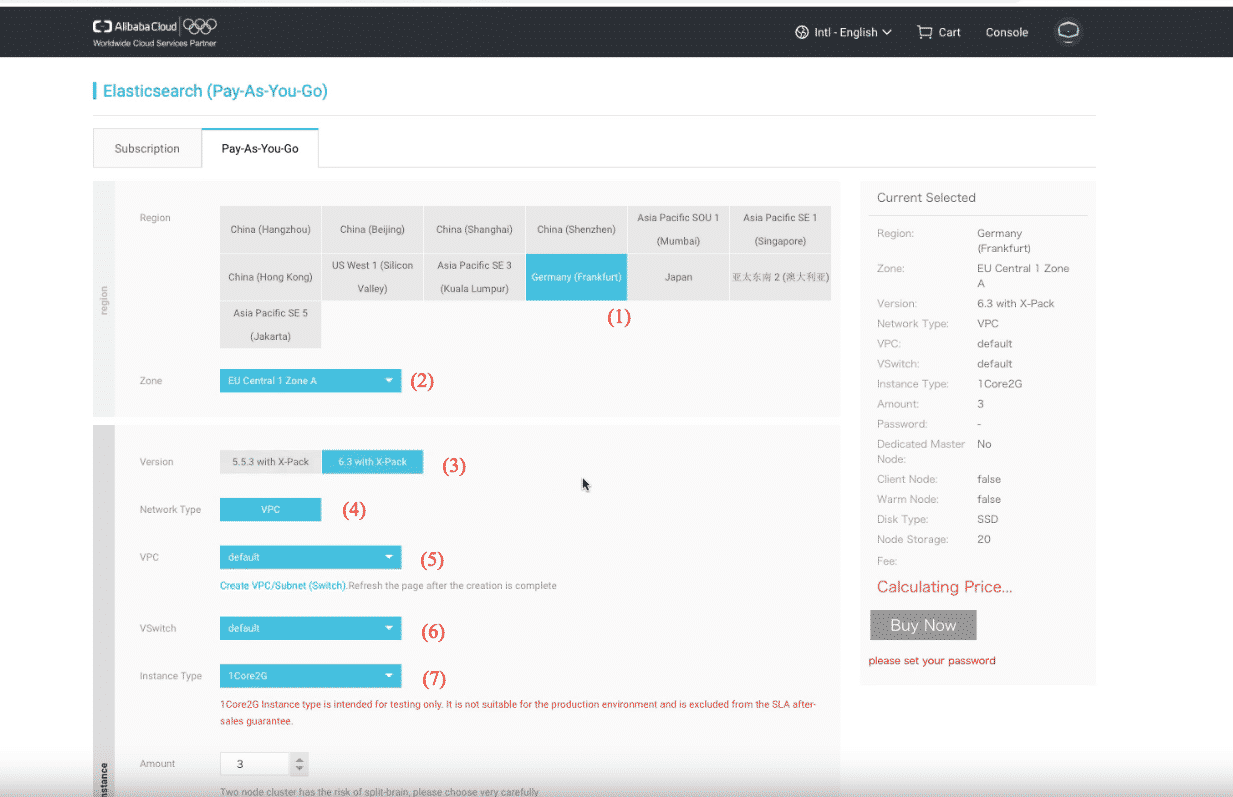Click the Amount number input field
Screen dimensions: 1233x797
(x=255, y=764)
